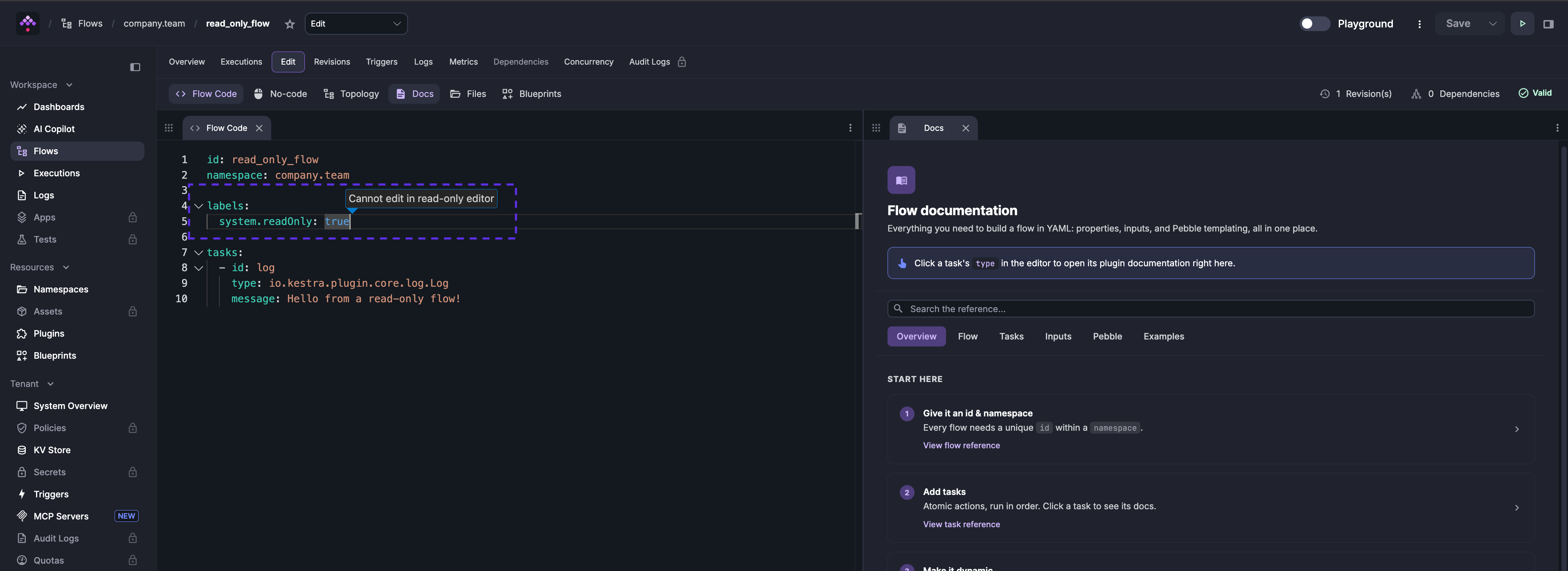Screen dimensions: 1568x571
Task: Click the lock icon next to Secrets
Action: 133,472
